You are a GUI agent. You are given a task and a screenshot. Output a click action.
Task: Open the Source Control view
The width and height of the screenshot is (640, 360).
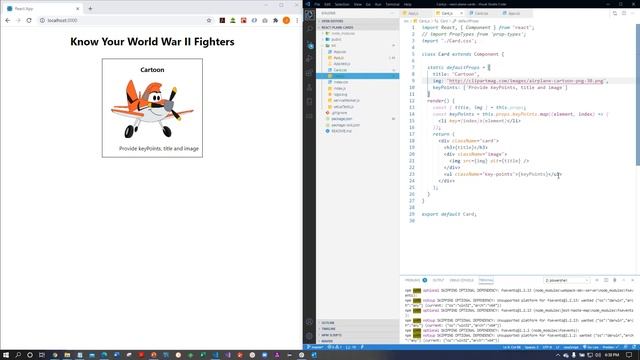coord(309,44)
